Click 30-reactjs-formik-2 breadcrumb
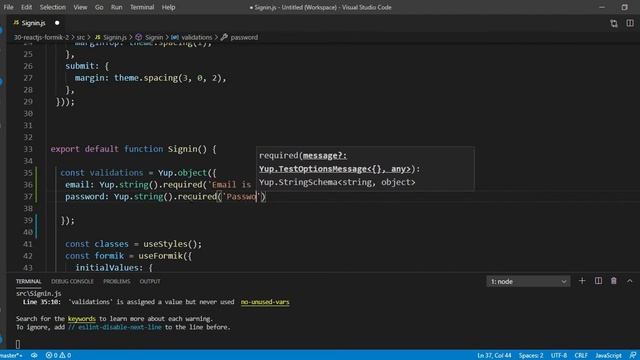This screenshot has width=640, height=360. (41, 37)
